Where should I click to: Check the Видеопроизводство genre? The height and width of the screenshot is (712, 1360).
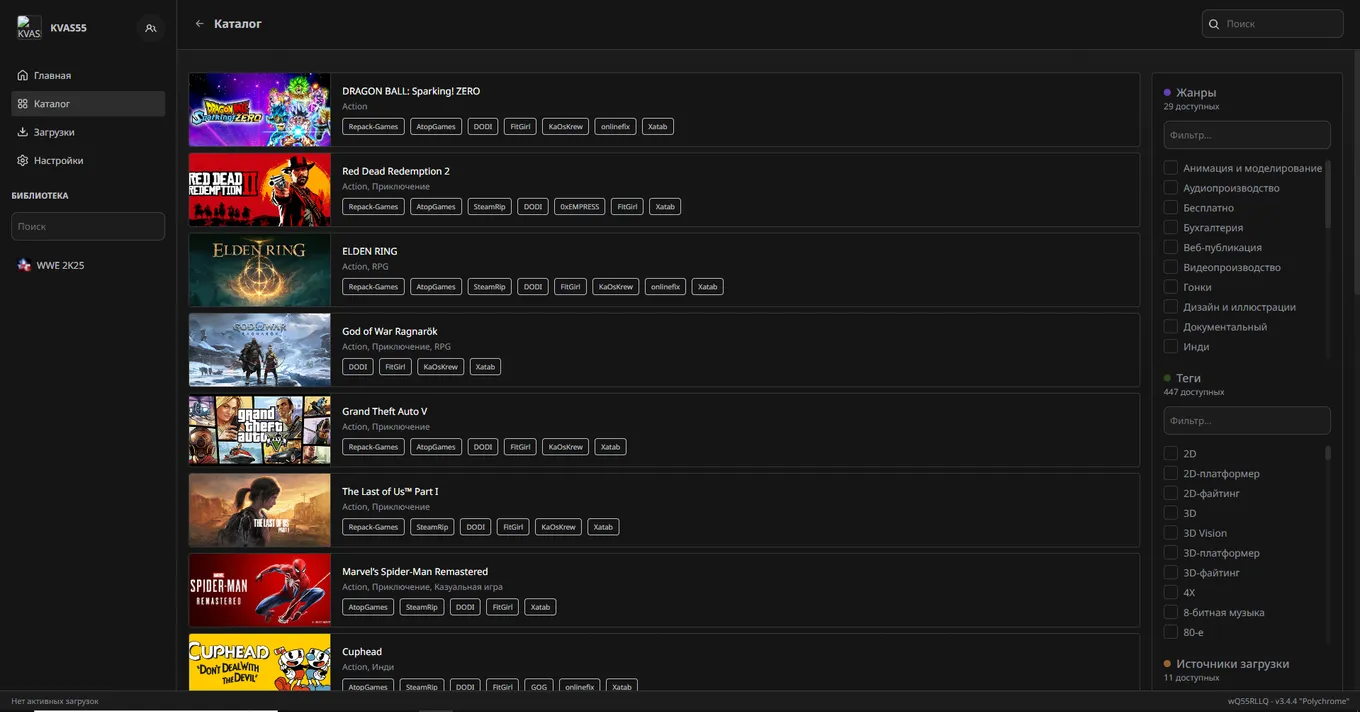click(x=1170, y=268)
